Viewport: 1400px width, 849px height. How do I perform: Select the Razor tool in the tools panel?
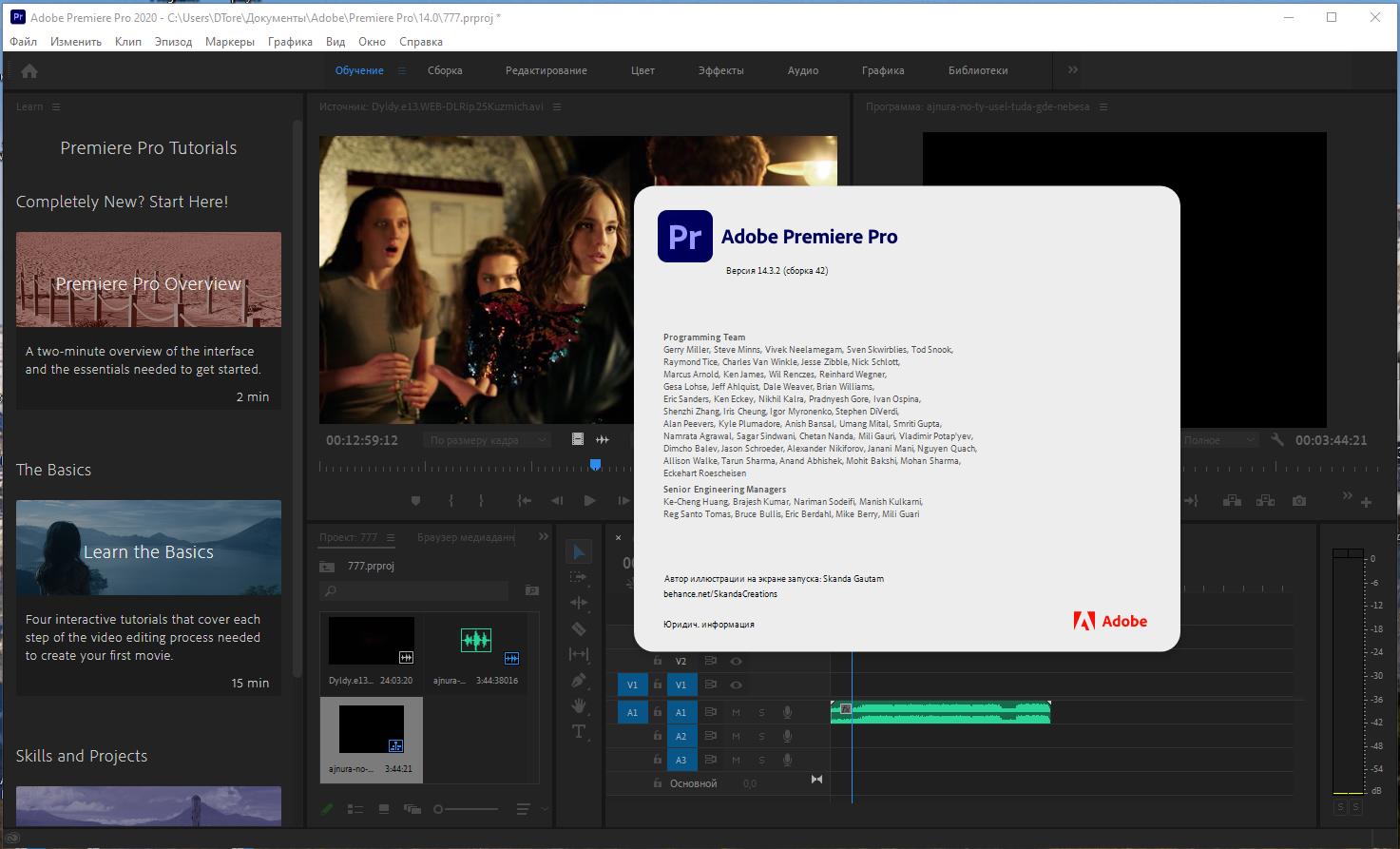pos(577,629)
